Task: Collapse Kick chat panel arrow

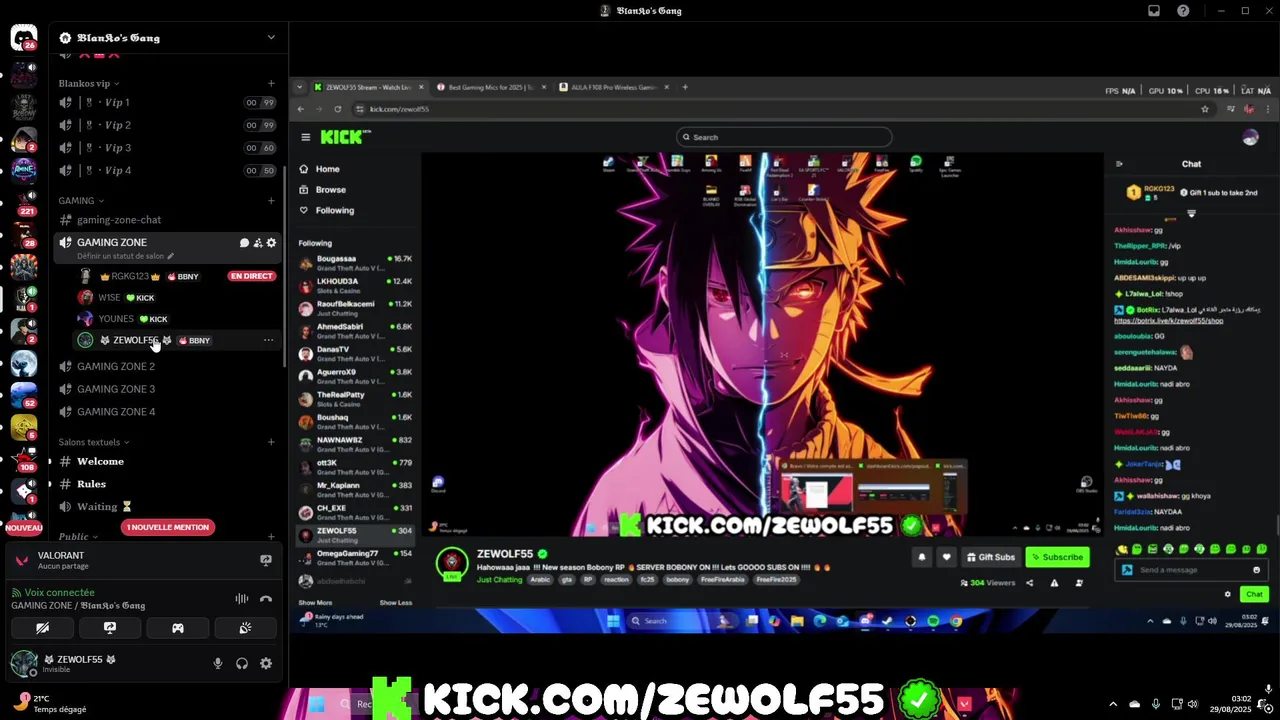Action: point(1119,164)
